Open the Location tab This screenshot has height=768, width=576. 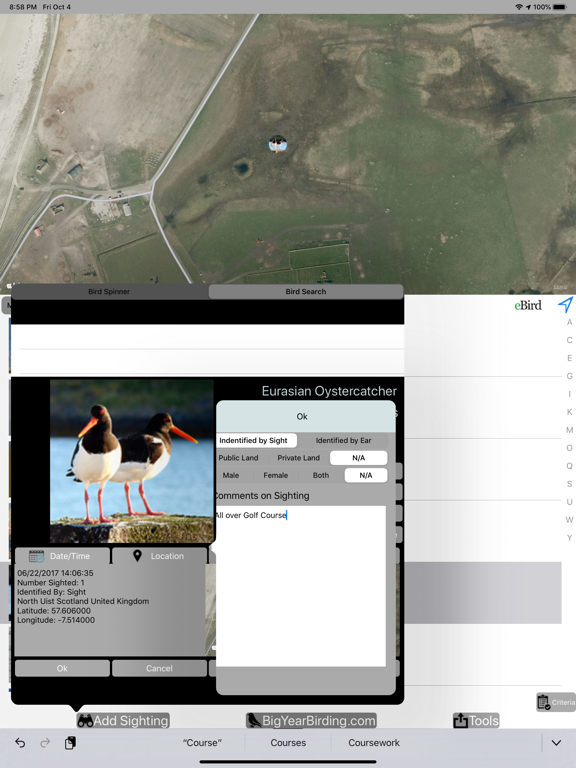pyautogui.click(x=159, y=556)
